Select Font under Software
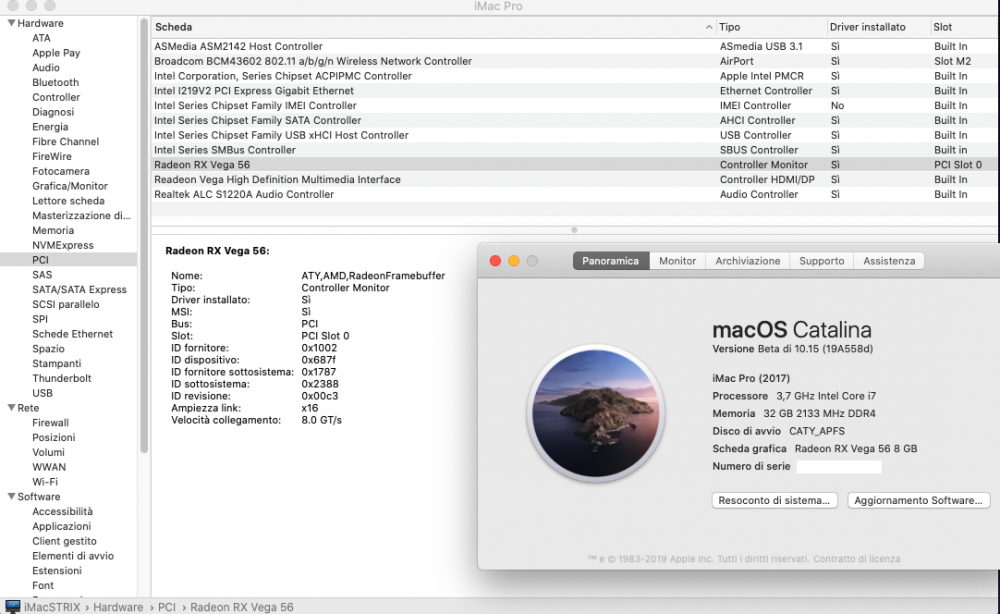 tap(43, 585)
